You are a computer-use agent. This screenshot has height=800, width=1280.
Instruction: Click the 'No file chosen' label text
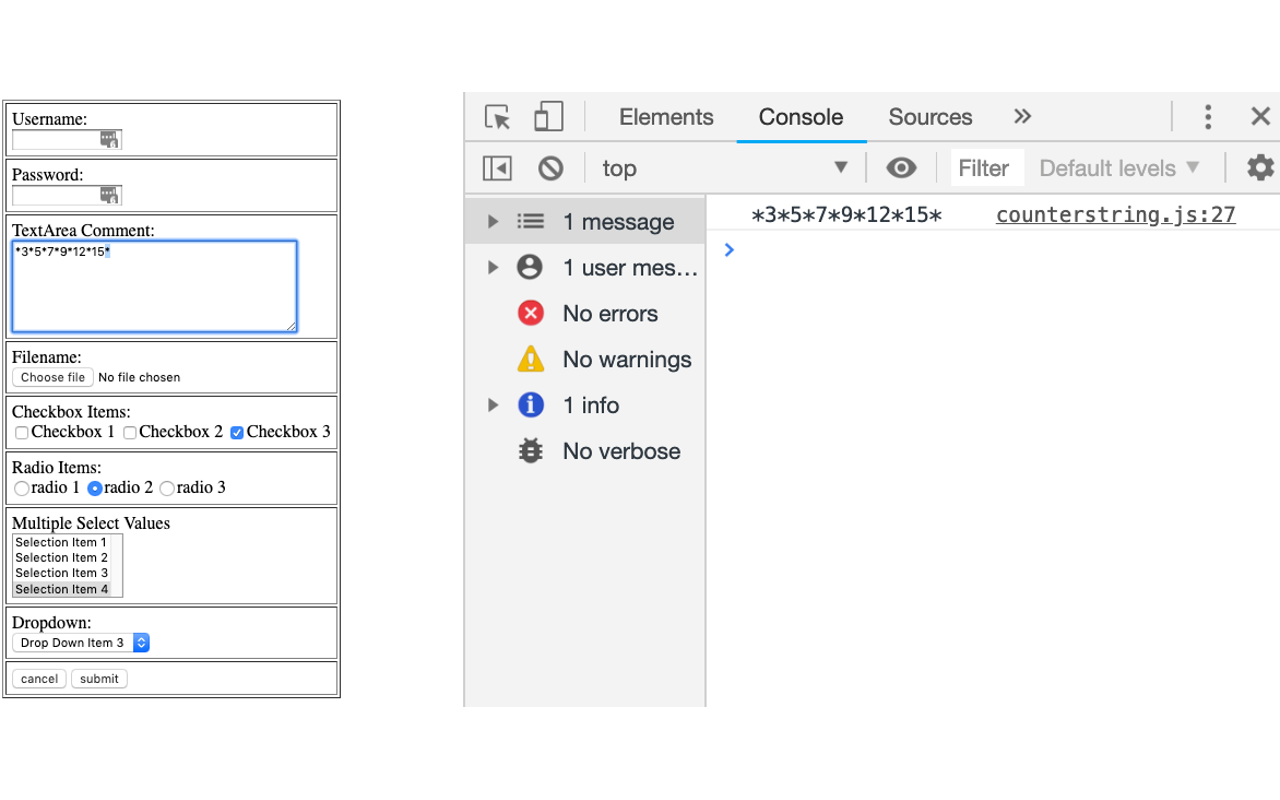(x=139, y=377)
